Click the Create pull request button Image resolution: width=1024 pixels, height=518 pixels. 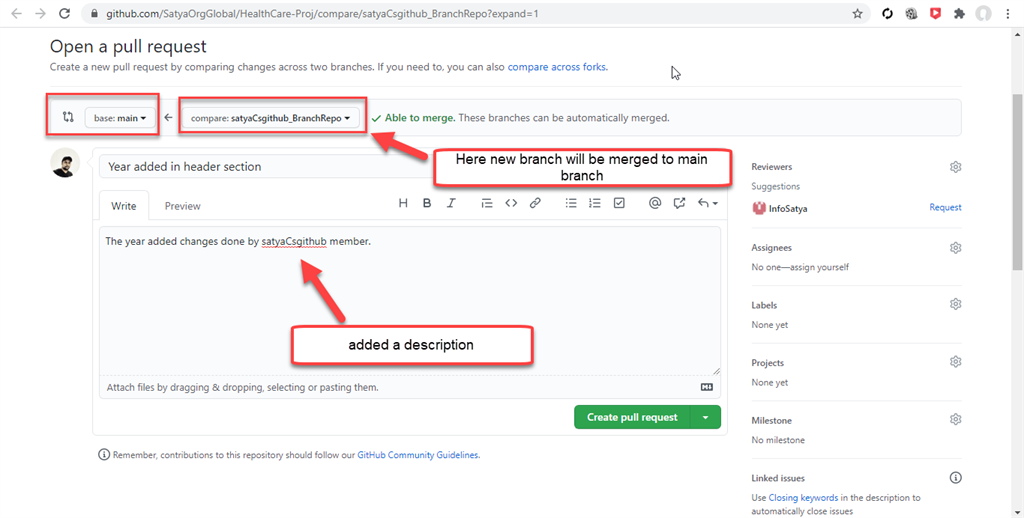[x=632, y=417]
